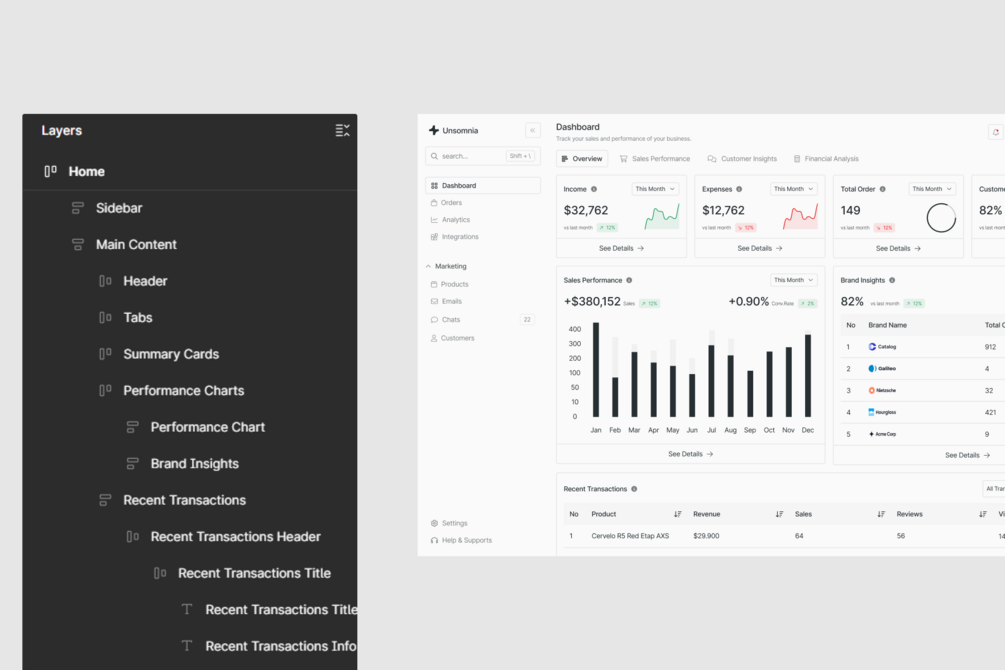
Task: Switch to the Sales Performance tab
Action: tap(654, 158)
